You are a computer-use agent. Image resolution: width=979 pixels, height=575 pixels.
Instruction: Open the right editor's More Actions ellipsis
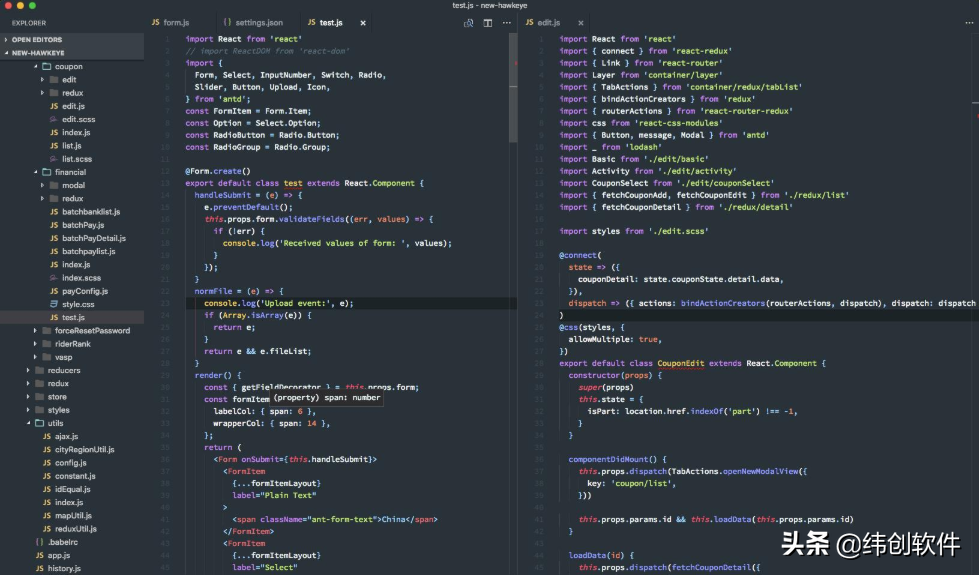[x=967, y=22]
